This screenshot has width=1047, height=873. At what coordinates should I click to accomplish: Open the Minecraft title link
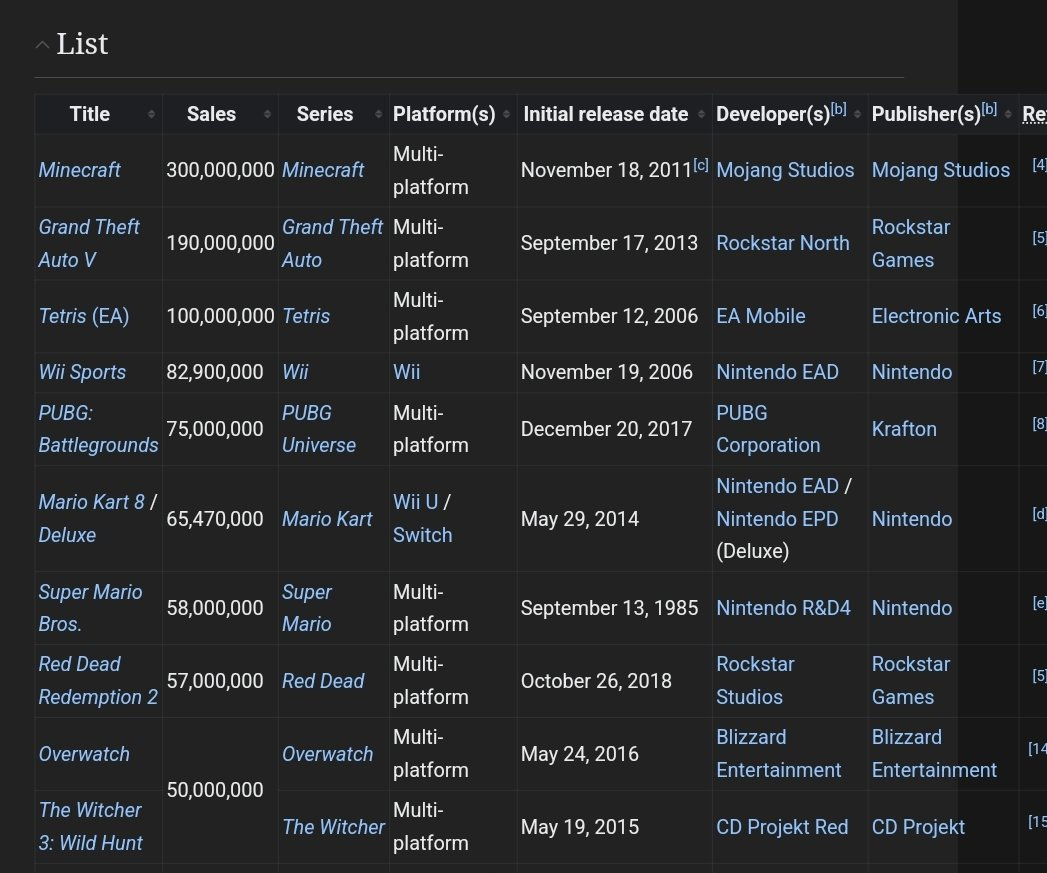coord(79,170)
